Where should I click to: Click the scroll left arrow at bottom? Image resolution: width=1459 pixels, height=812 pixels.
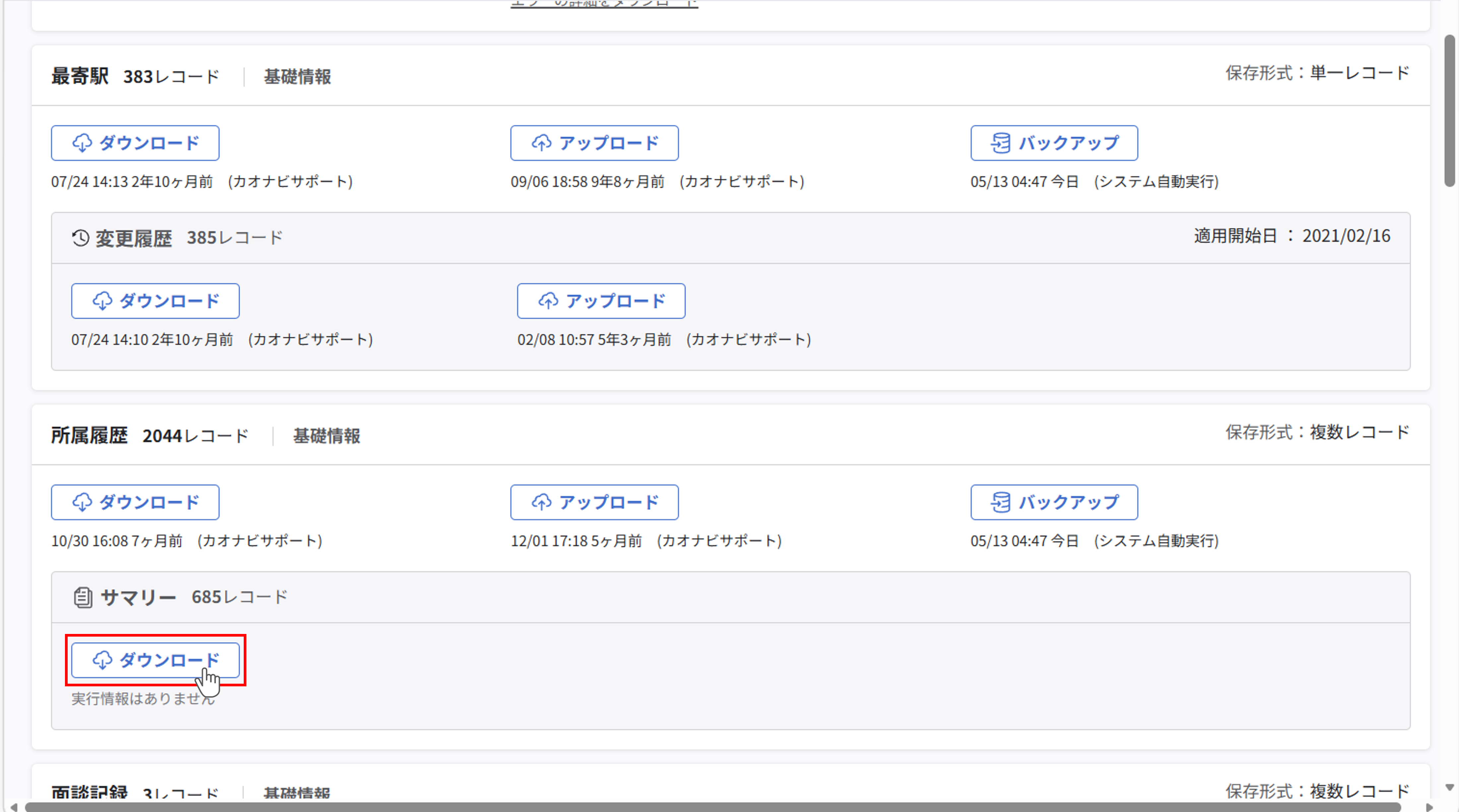14,807
